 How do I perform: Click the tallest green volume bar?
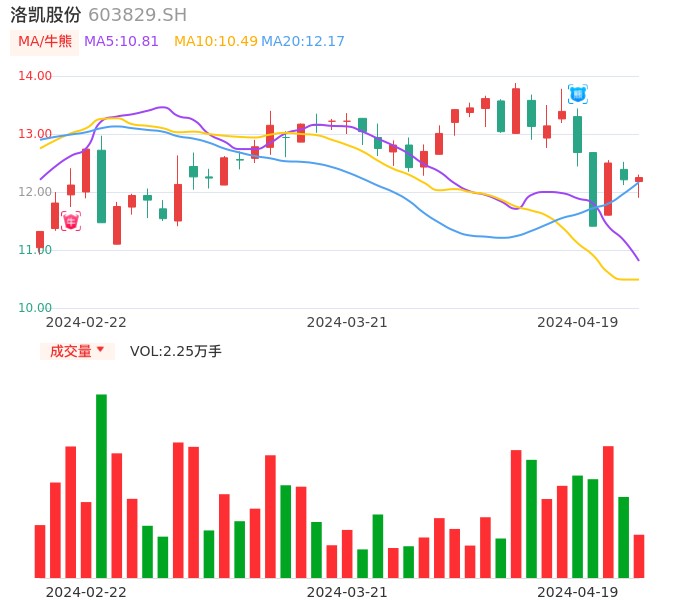(x=101, y=485)
